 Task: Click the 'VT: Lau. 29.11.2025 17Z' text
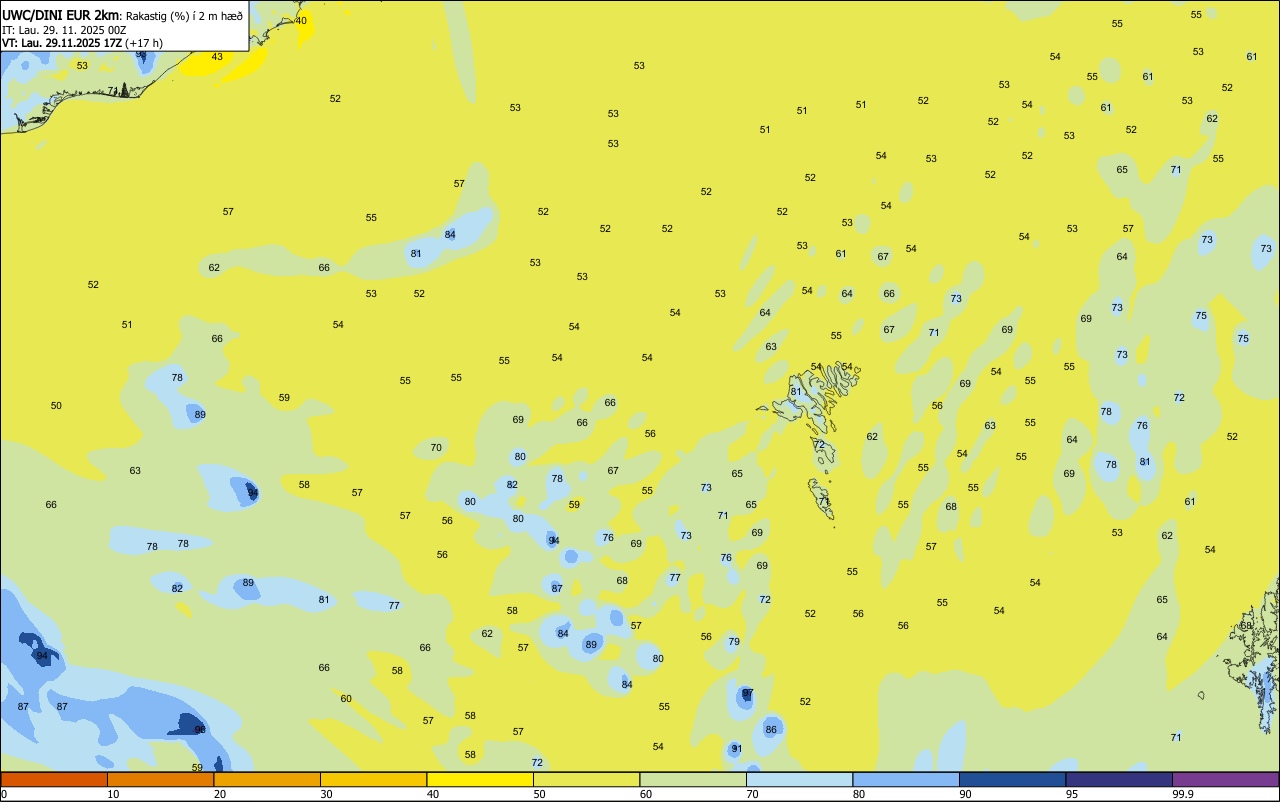tap(62, 43)
